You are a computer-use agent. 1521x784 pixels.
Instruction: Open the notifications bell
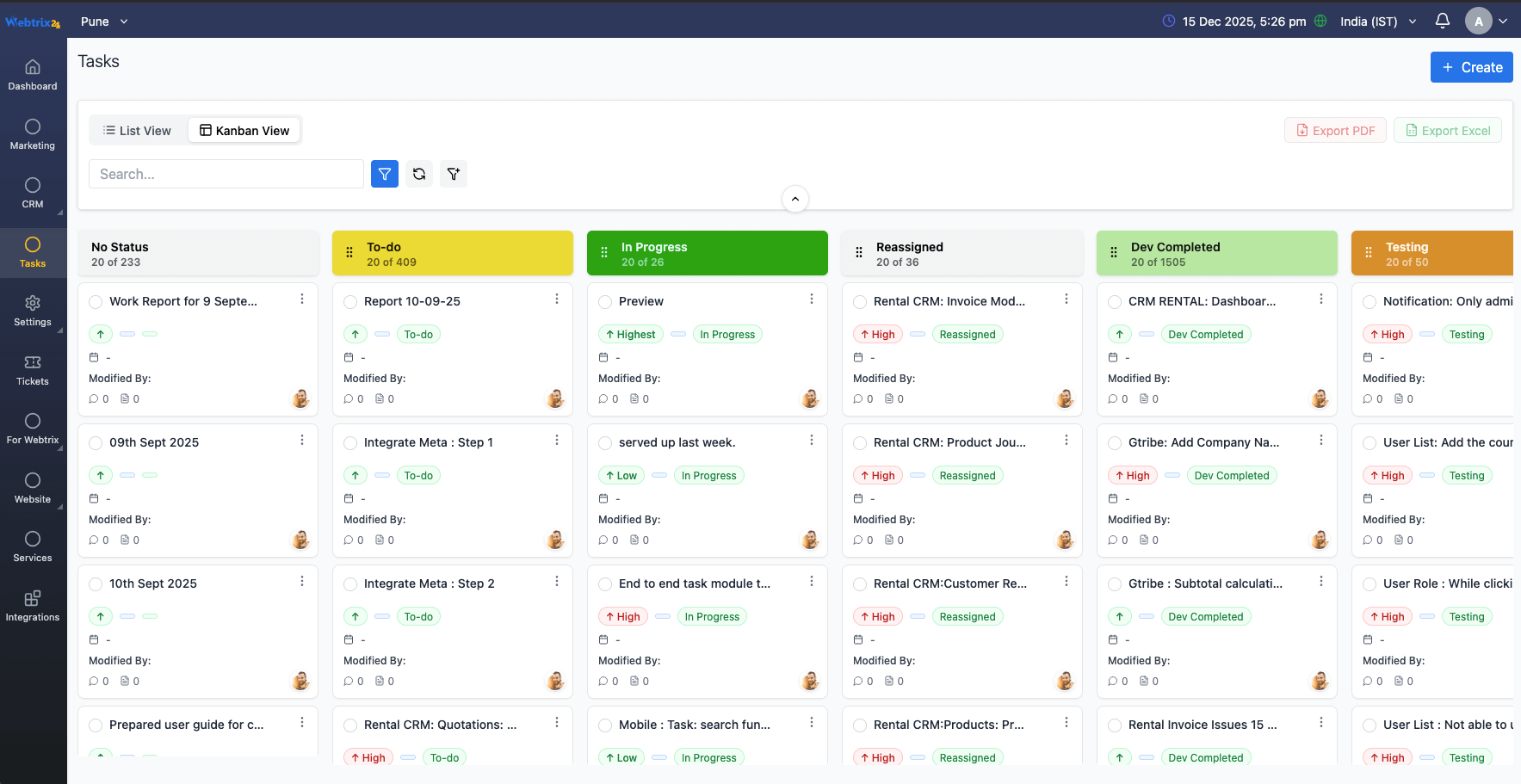1443,21
